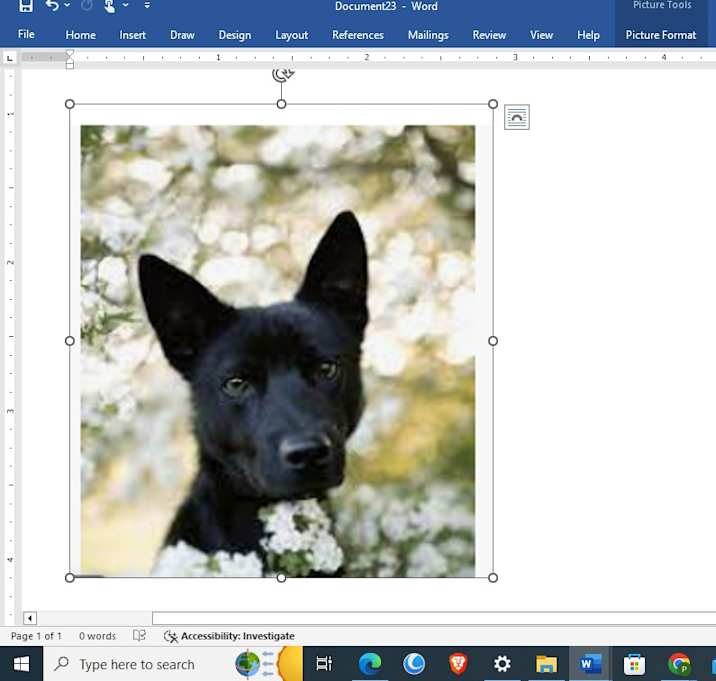Click the bottom-middle picture sizing handle
The image size is (716, 681).
click(282, 578)
